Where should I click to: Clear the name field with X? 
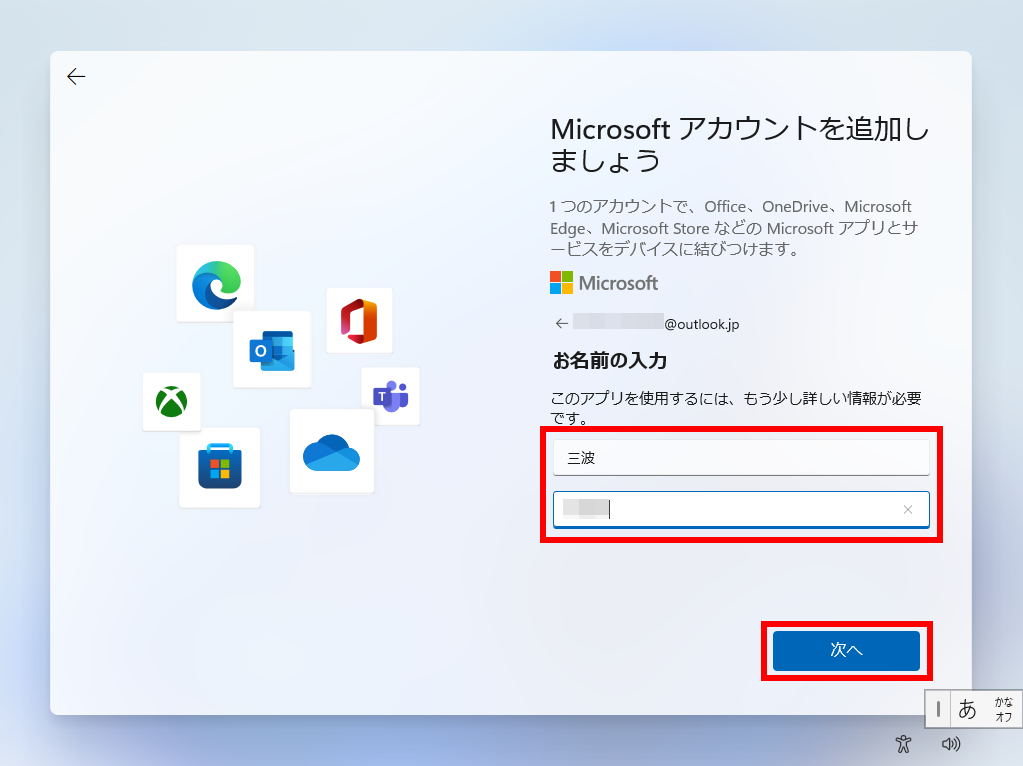point(908,509)
